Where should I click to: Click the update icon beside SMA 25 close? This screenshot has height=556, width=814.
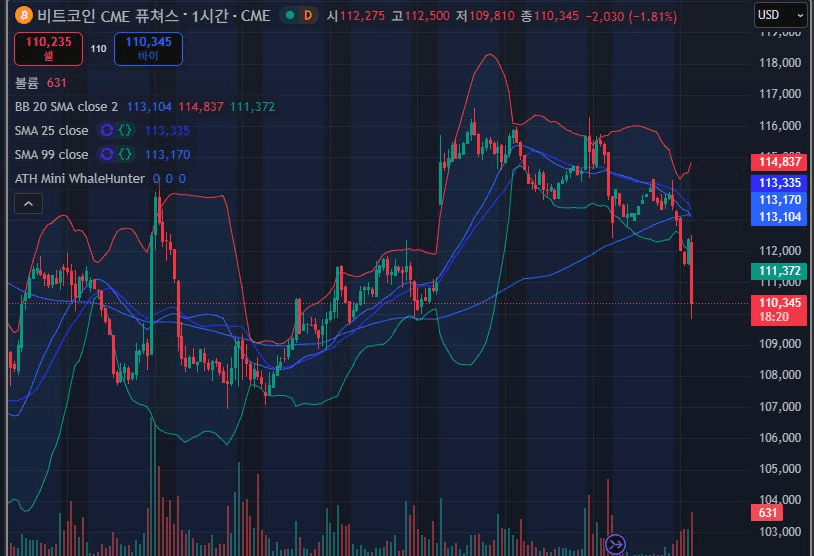tap(107, 130)
